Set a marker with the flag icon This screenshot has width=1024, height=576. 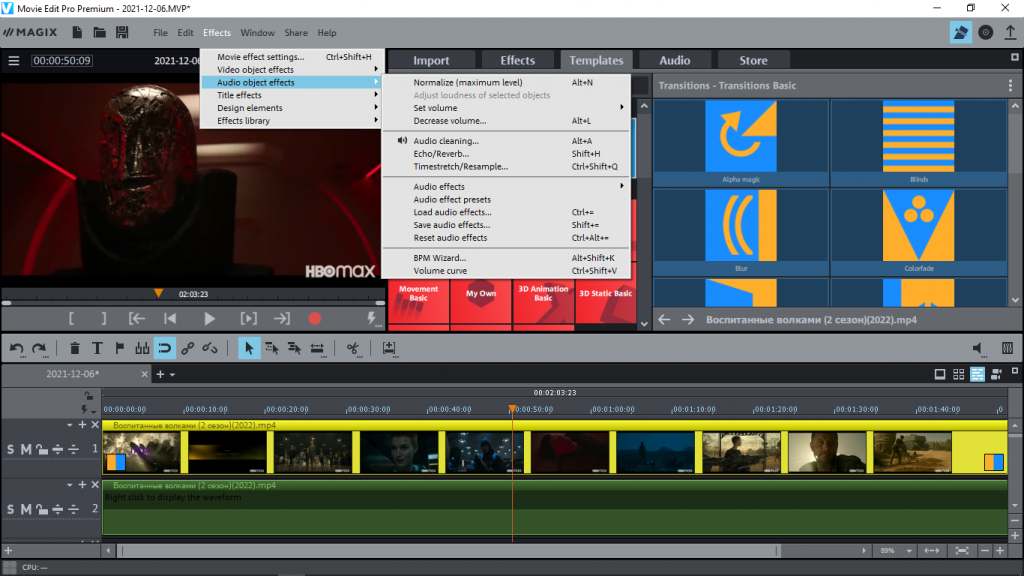119,348
